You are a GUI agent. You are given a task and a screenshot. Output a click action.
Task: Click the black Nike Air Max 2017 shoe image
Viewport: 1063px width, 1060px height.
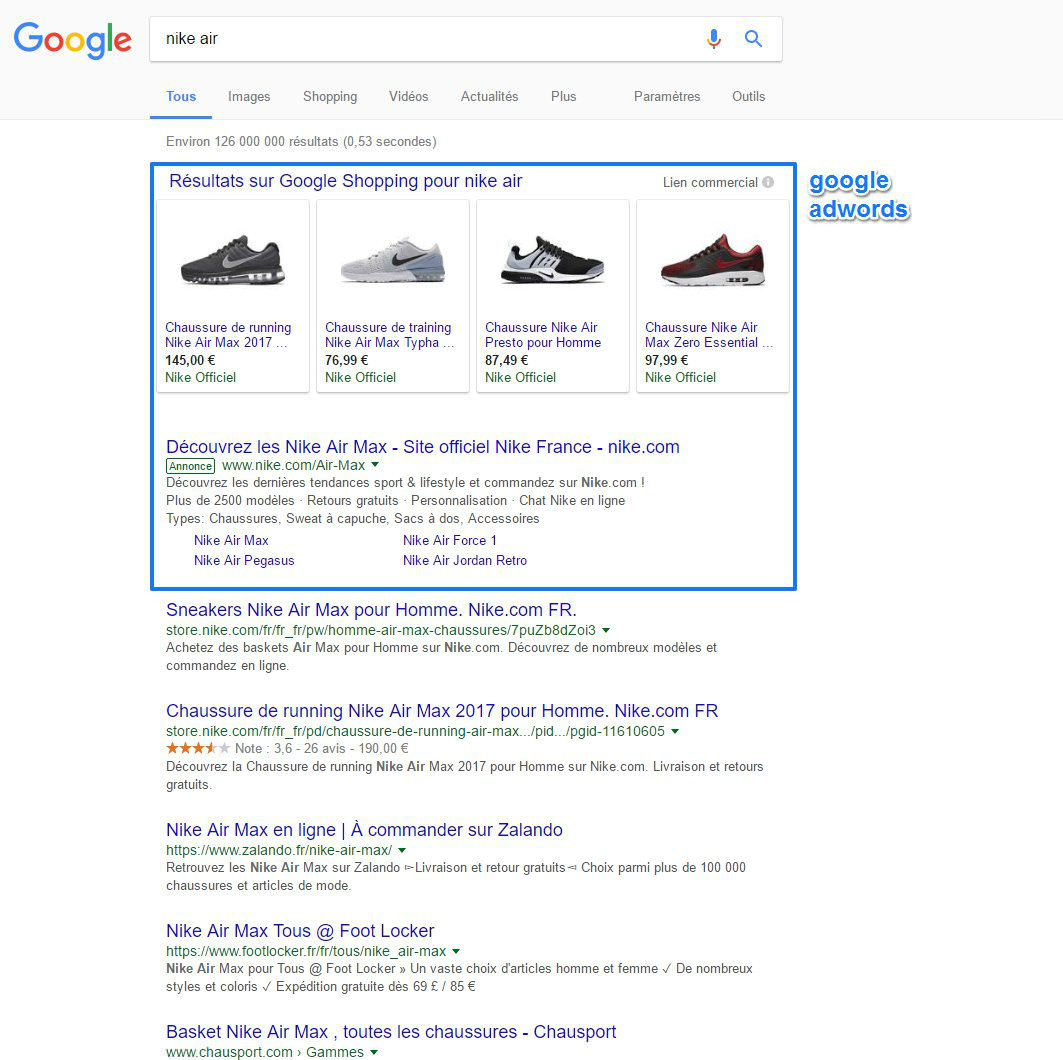233,260
